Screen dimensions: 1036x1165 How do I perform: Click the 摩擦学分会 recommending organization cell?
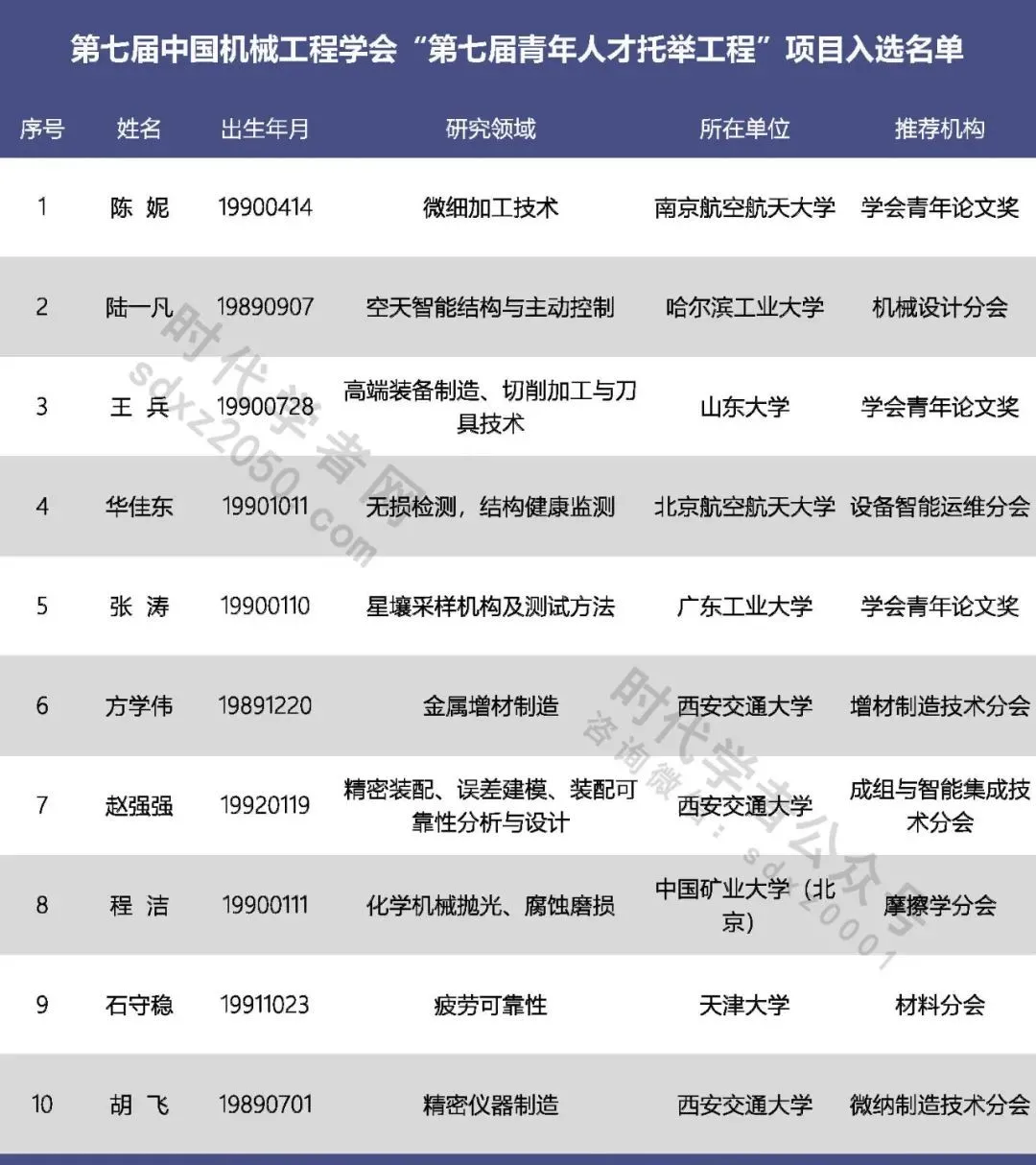(x=939, y=905)
